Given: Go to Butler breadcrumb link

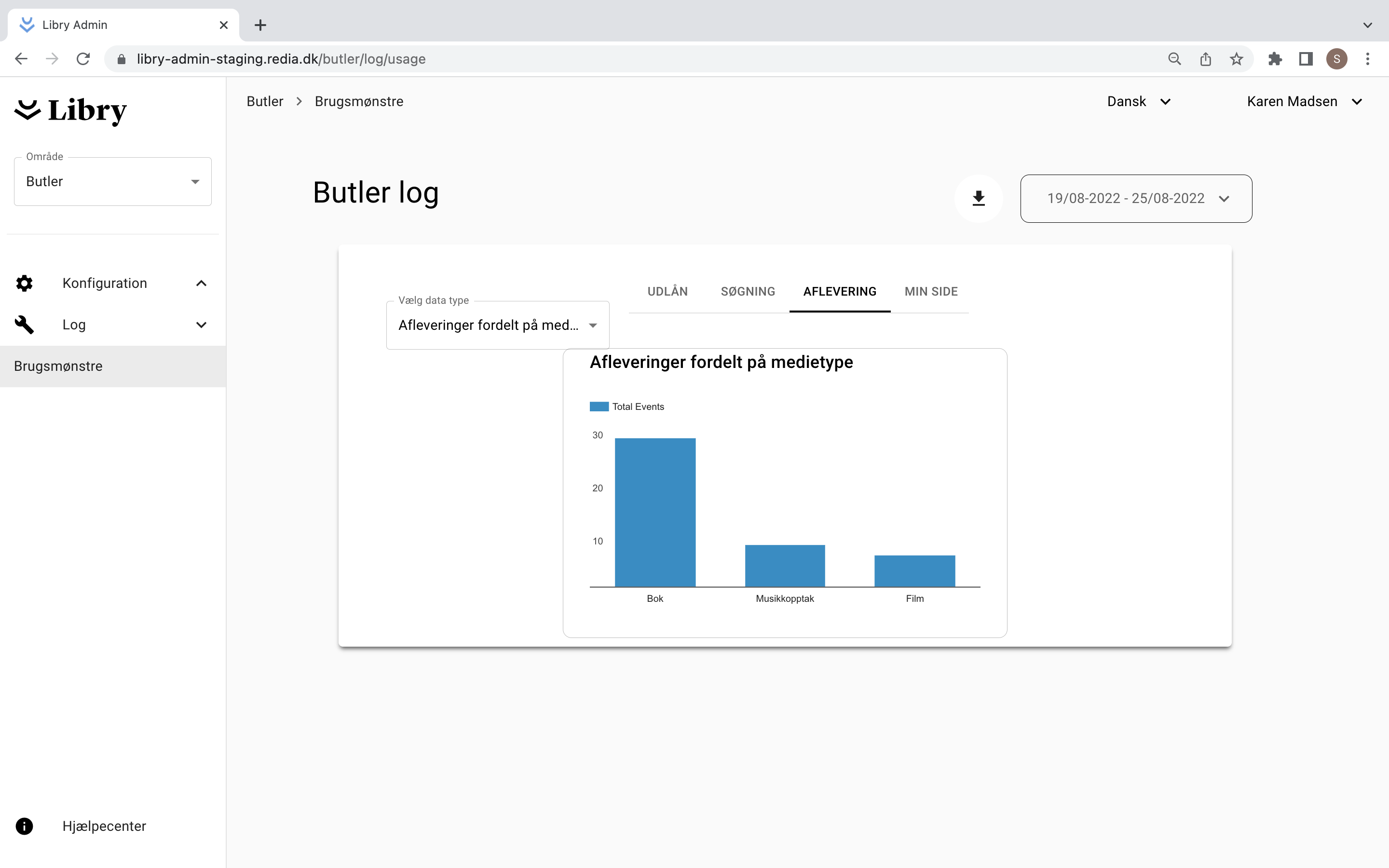Looking at the screenshot, I should pyautogui.click(x=265, y=102).
